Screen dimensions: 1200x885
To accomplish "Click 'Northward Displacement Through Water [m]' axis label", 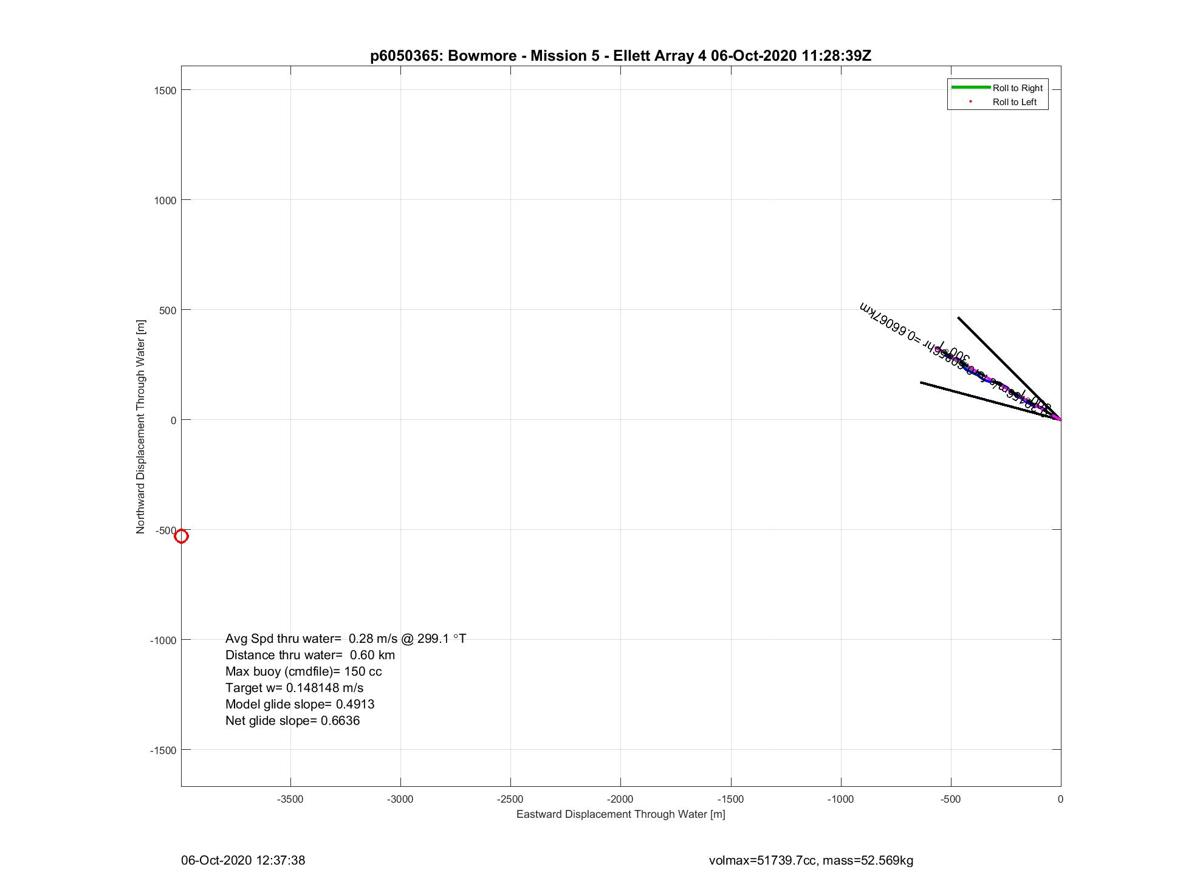I will pyautogui.click(x=141, y=426).
